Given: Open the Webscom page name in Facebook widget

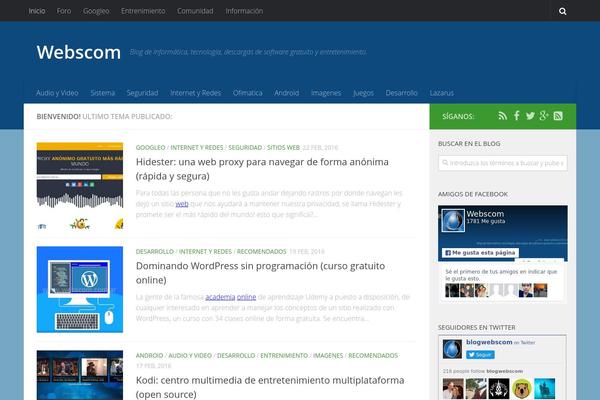Looking at the screenshot, I should [x=485, y=214].
